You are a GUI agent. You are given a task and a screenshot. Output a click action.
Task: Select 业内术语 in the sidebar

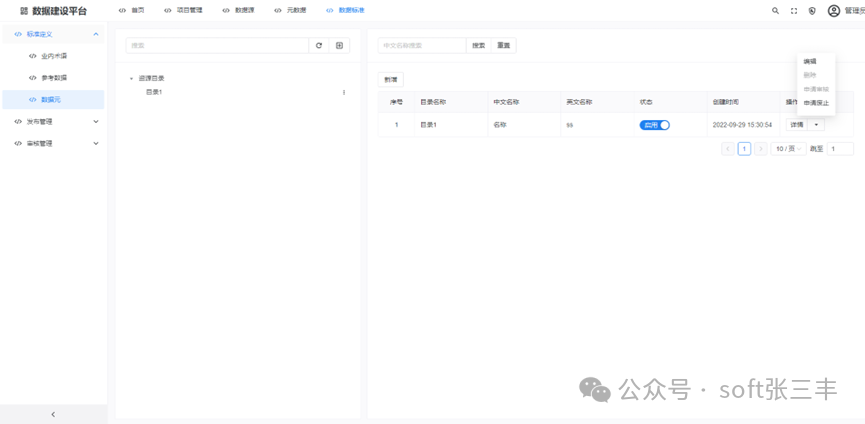click(x=54, y=56)
